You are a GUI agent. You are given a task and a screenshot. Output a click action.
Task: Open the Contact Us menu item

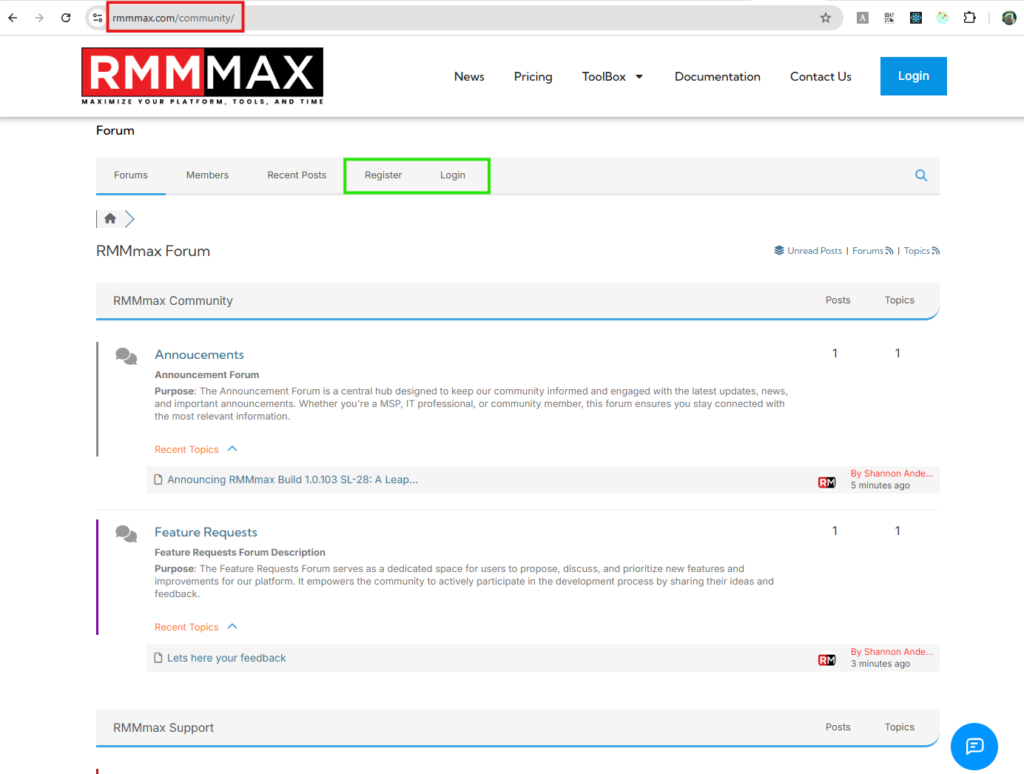(x=820, y=76)
